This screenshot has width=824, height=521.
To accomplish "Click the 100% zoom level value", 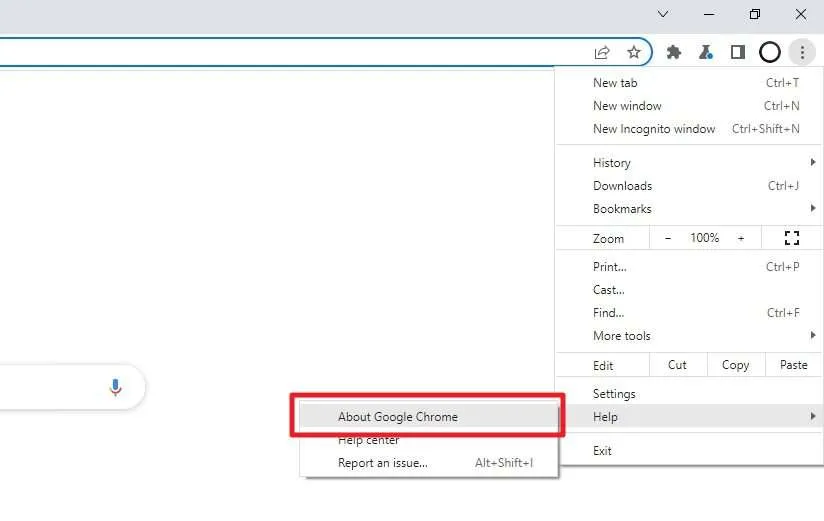I will click(704, 238).
